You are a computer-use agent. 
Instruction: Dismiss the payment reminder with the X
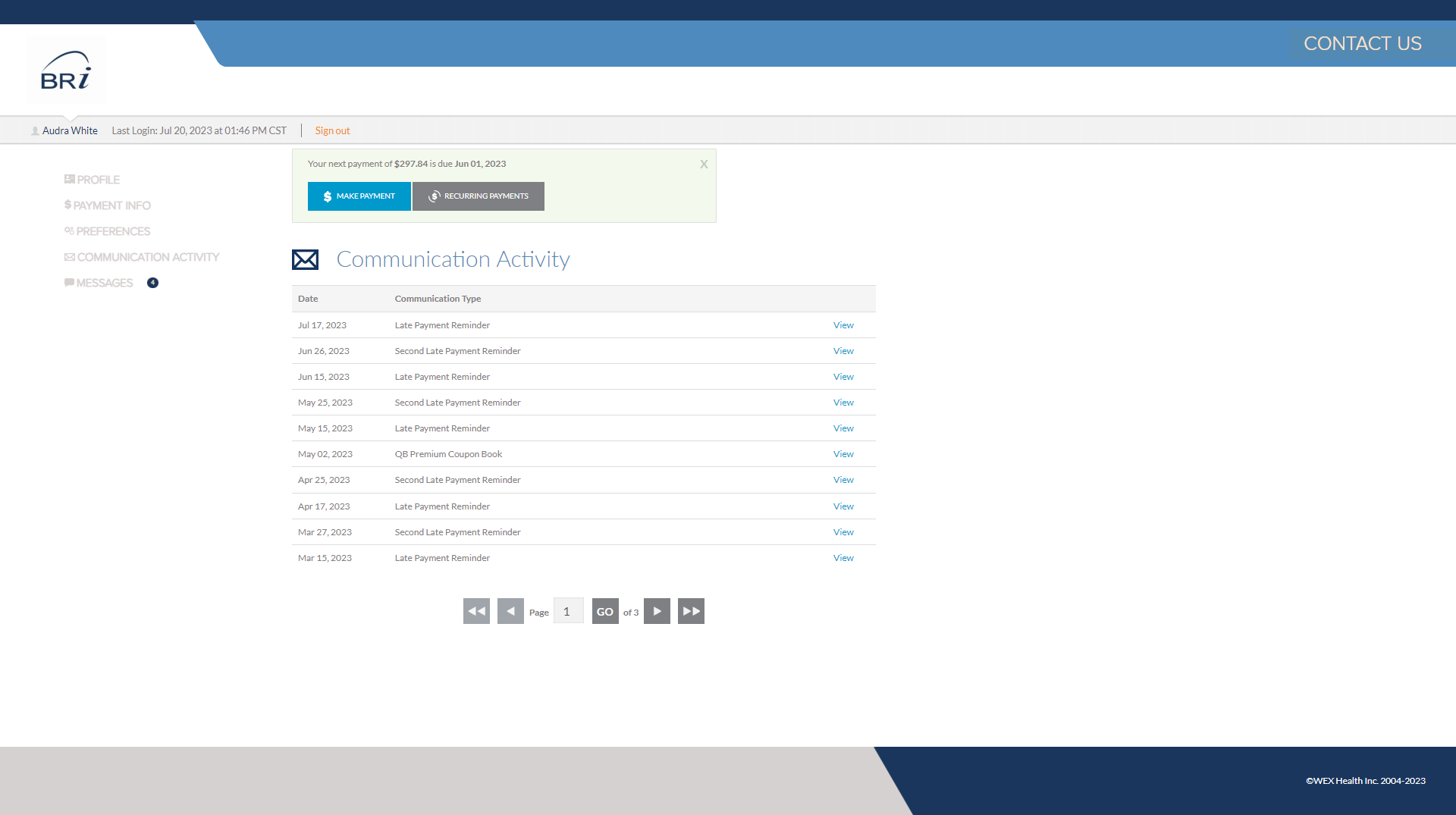click(704, 164)
